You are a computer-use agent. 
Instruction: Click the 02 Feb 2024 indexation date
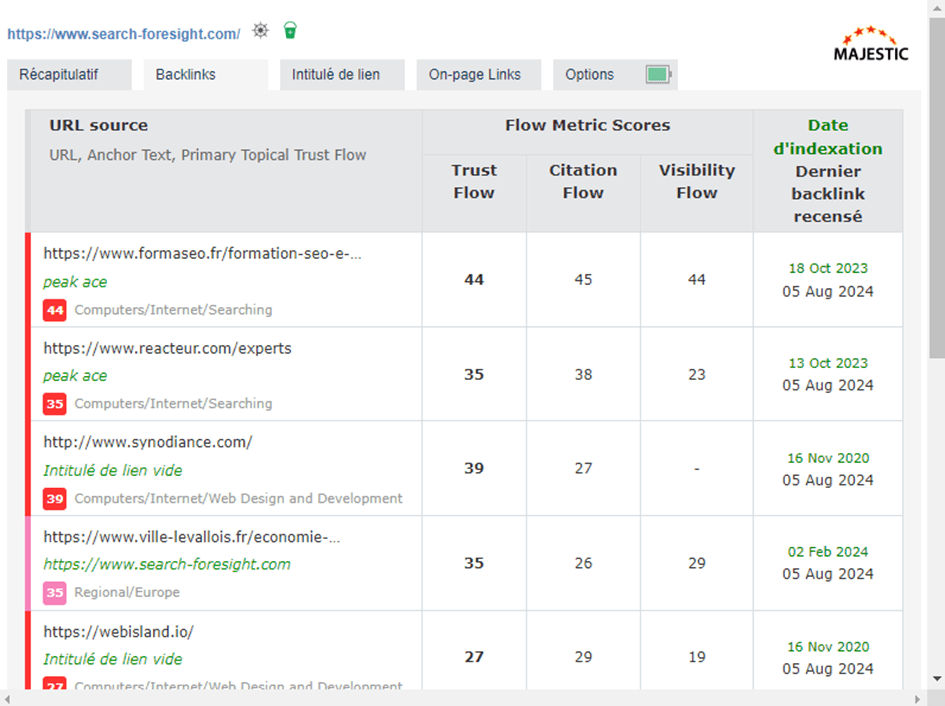[828, 552]
